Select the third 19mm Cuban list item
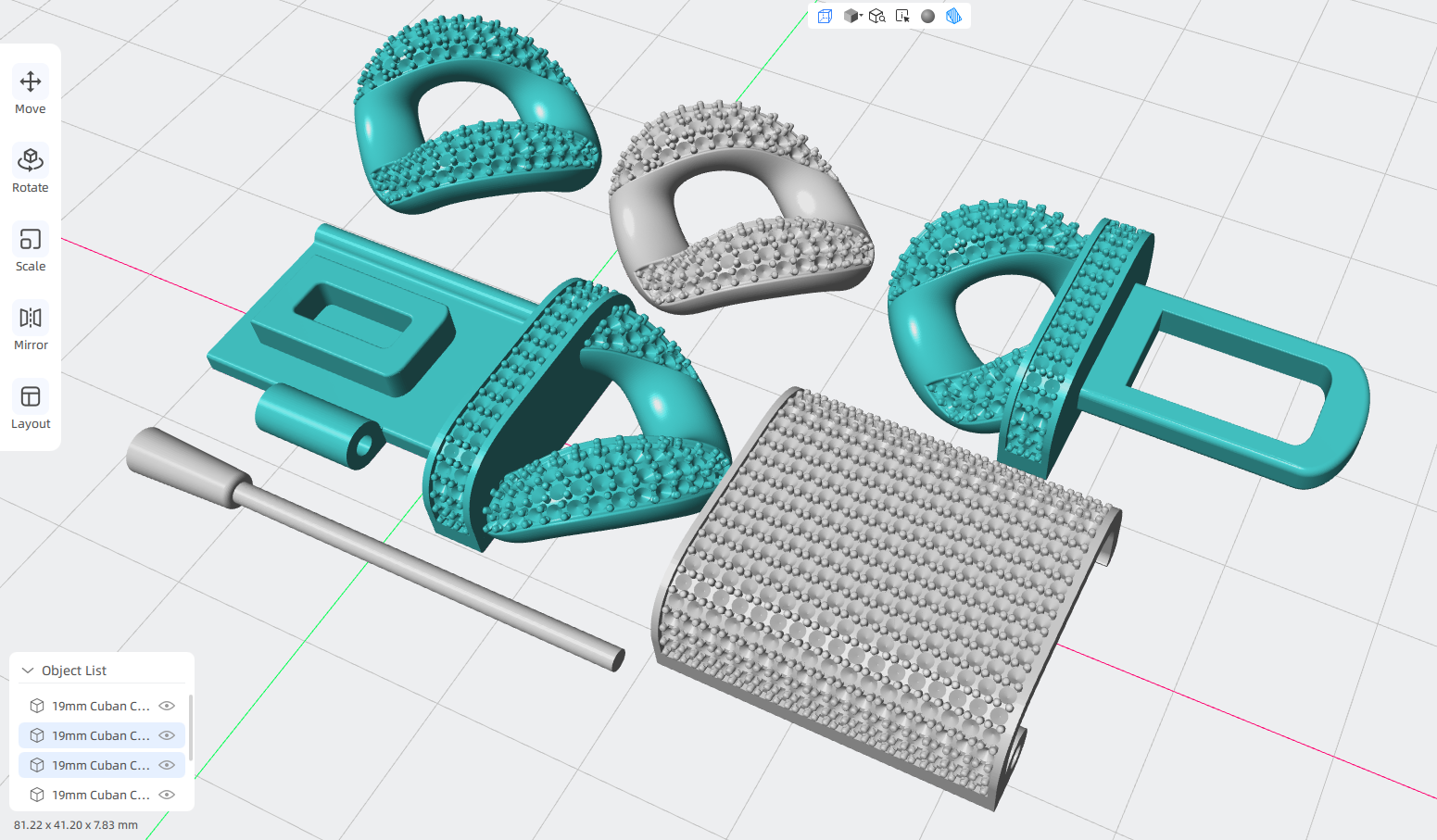 click(102, 765)
